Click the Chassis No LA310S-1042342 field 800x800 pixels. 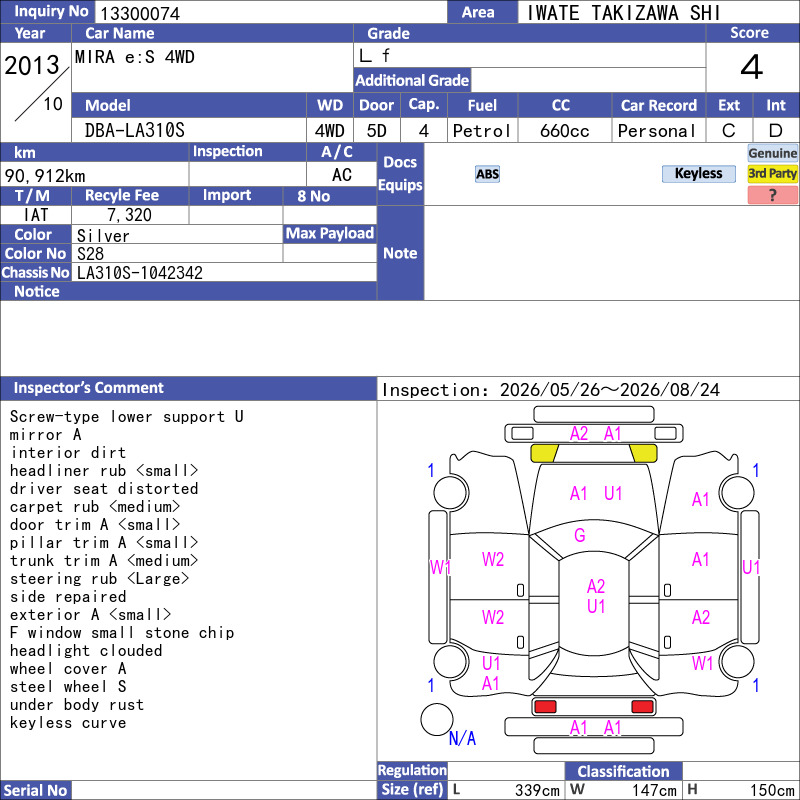(x=224, y=272)
